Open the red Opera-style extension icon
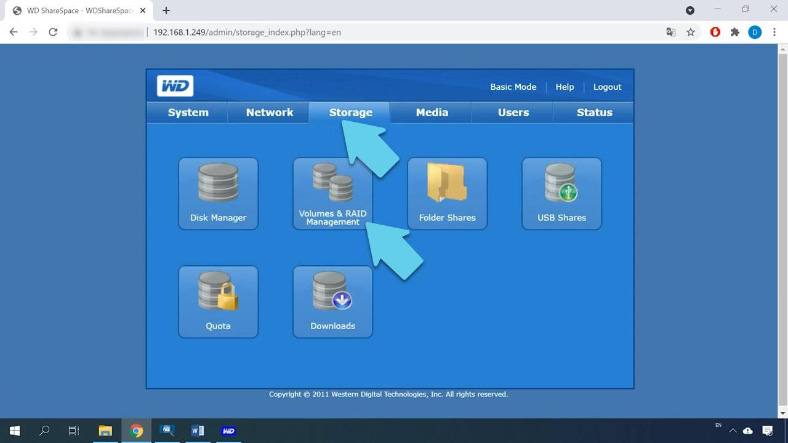 coord(715,32)
